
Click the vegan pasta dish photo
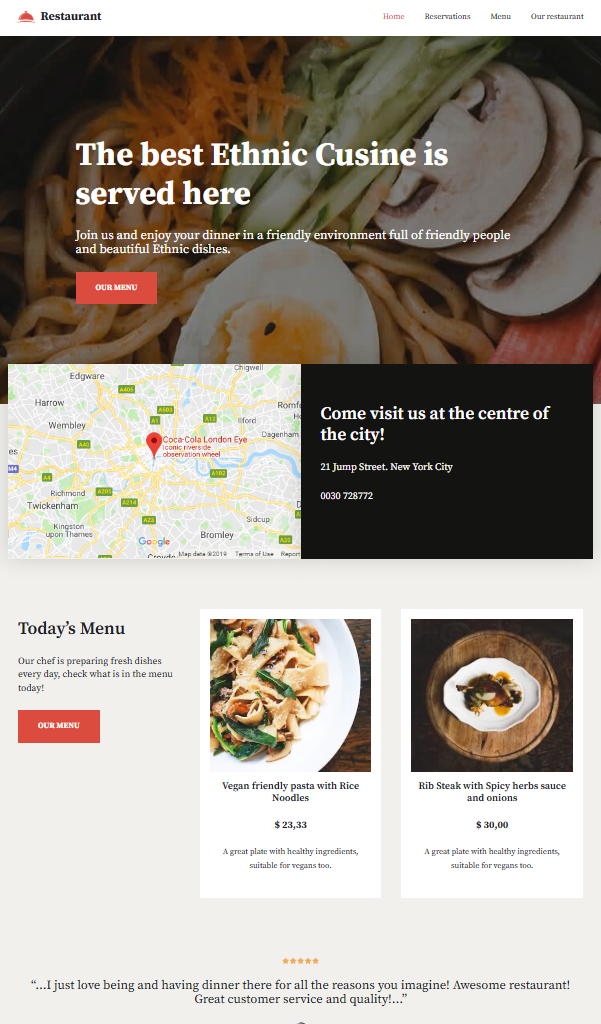pyautogui.click(x=291, y=696)
